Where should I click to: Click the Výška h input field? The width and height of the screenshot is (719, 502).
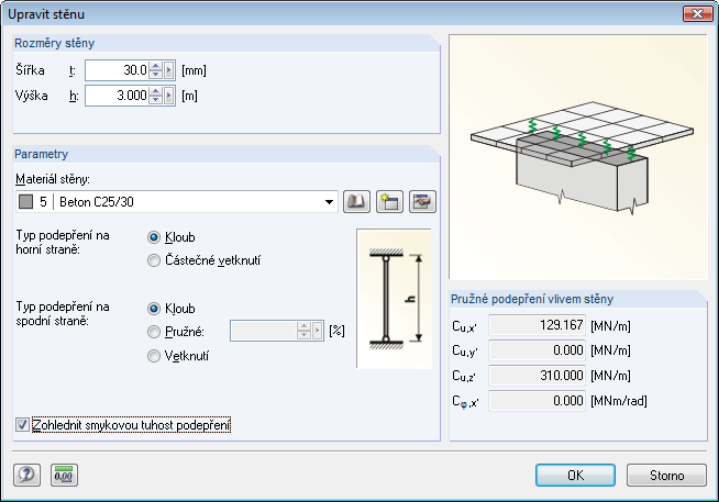click(x=117, y=96)
